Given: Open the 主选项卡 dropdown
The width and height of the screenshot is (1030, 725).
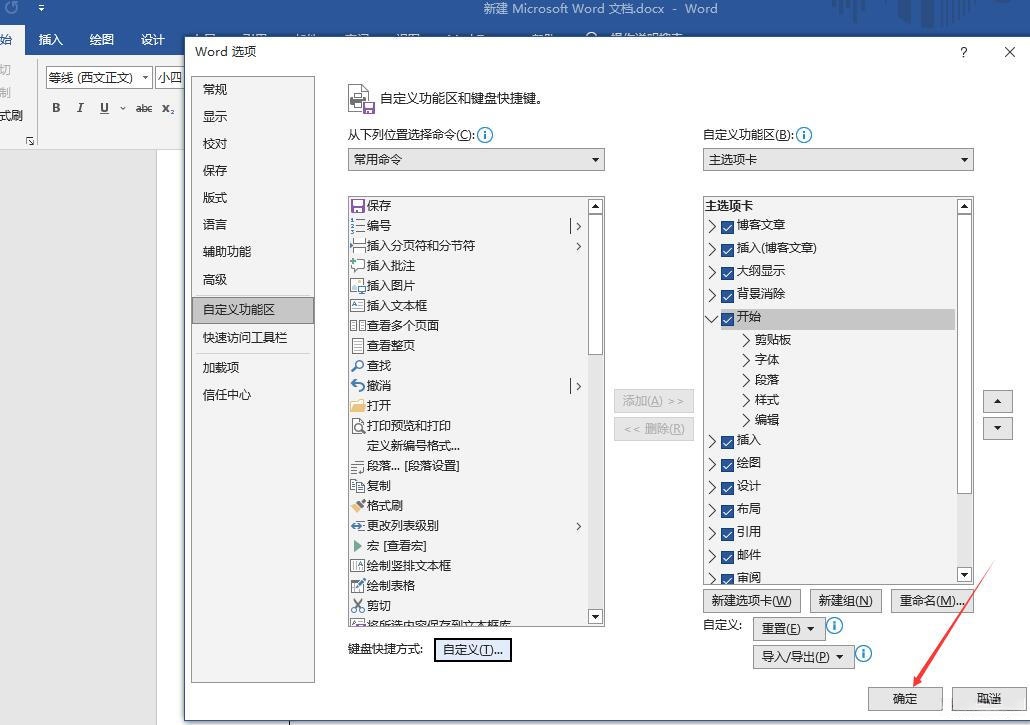Looking at the screenshot, I should coord(963,159).
